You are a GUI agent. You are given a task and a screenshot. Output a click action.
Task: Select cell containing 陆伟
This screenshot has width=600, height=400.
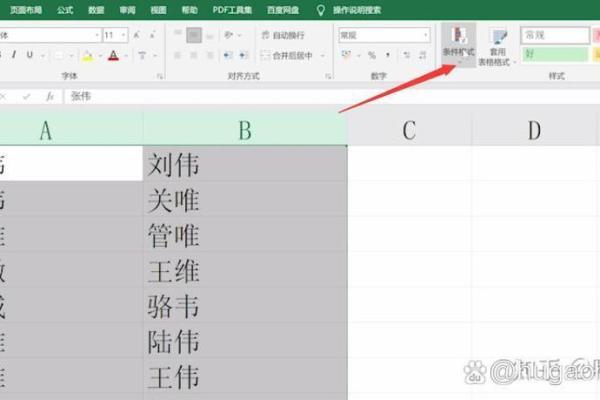245,341
